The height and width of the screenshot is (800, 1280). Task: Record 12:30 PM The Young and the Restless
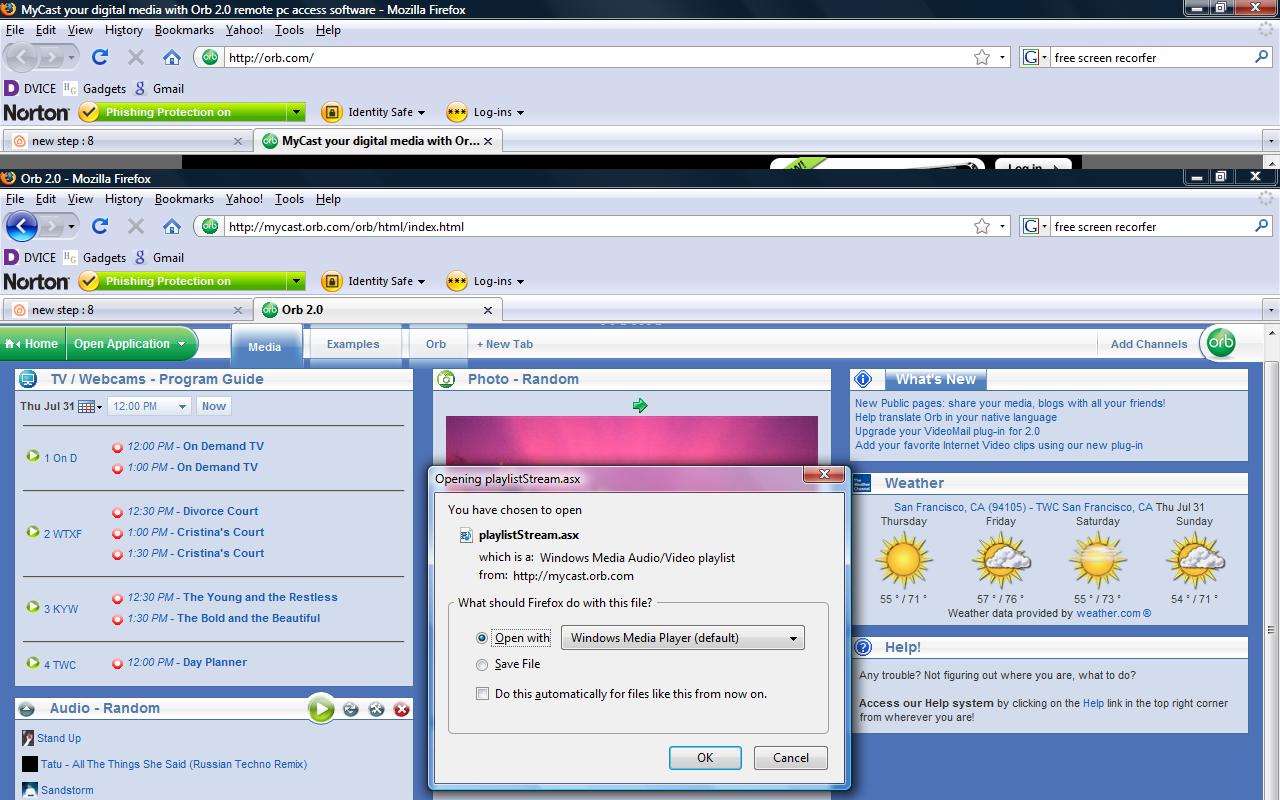point(117,598)
